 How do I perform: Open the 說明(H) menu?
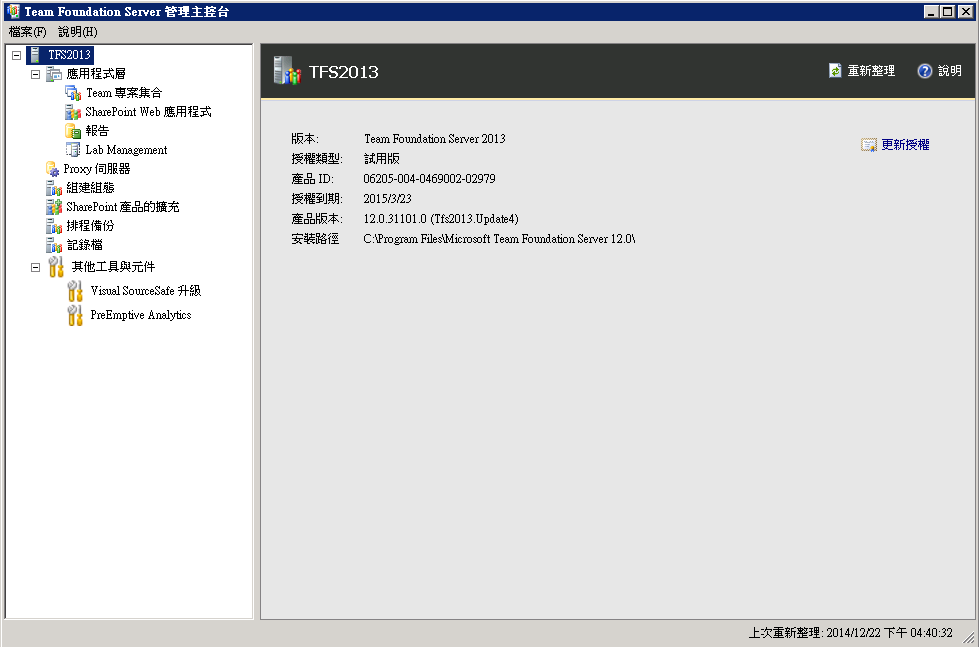click(x=77, y=32)
